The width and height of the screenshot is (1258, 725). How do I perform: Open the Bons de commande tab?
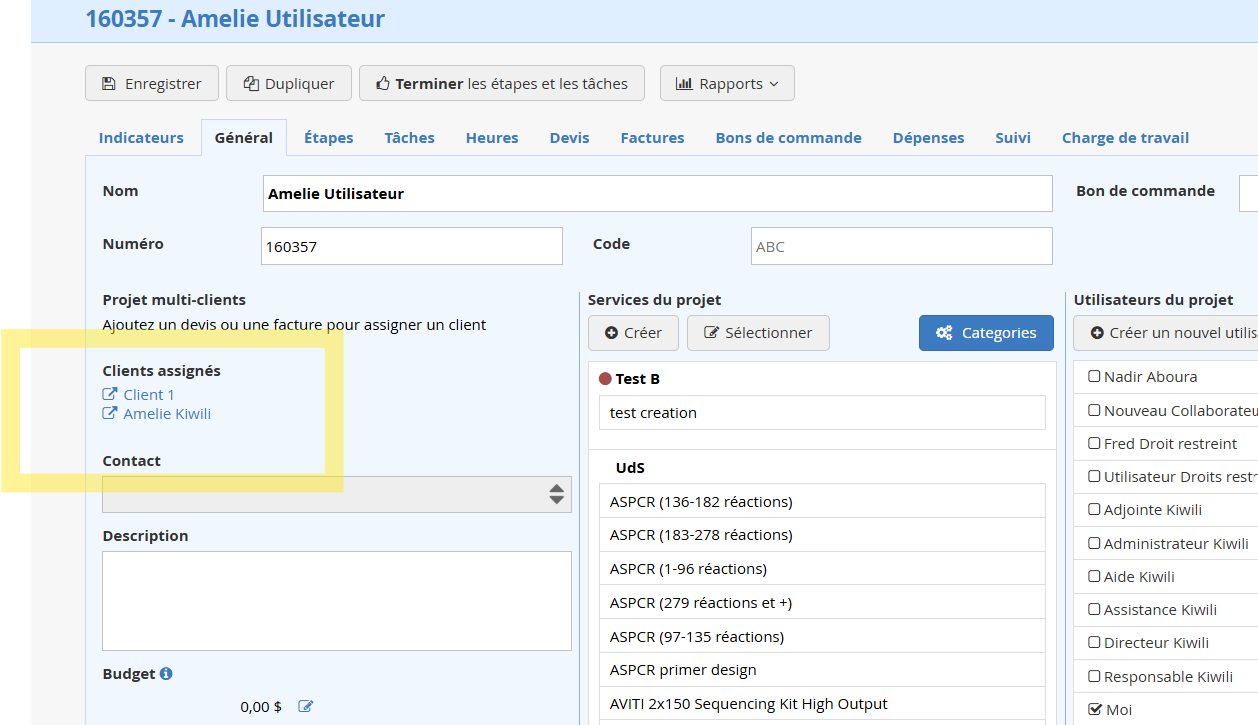coord(789,138)
